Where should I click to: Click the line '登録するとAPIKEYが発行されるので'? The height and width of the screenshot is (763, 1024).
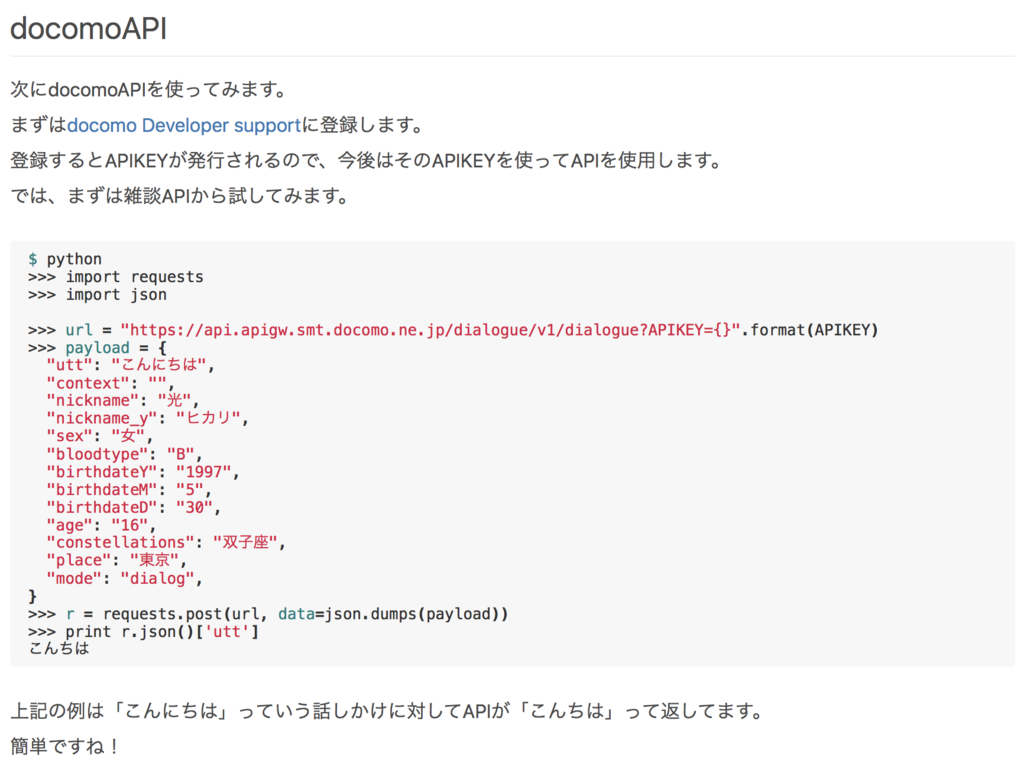368,160
